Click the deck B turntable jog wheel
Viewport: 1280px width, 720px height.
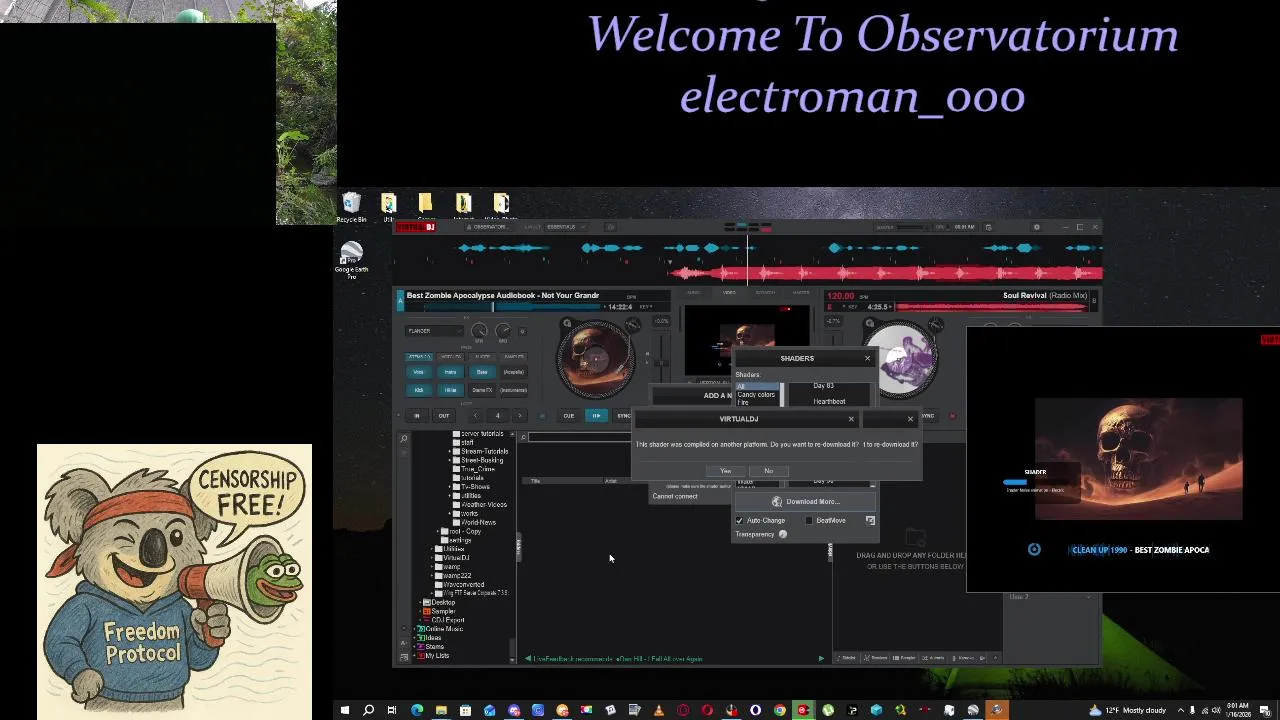coord(900,358)
